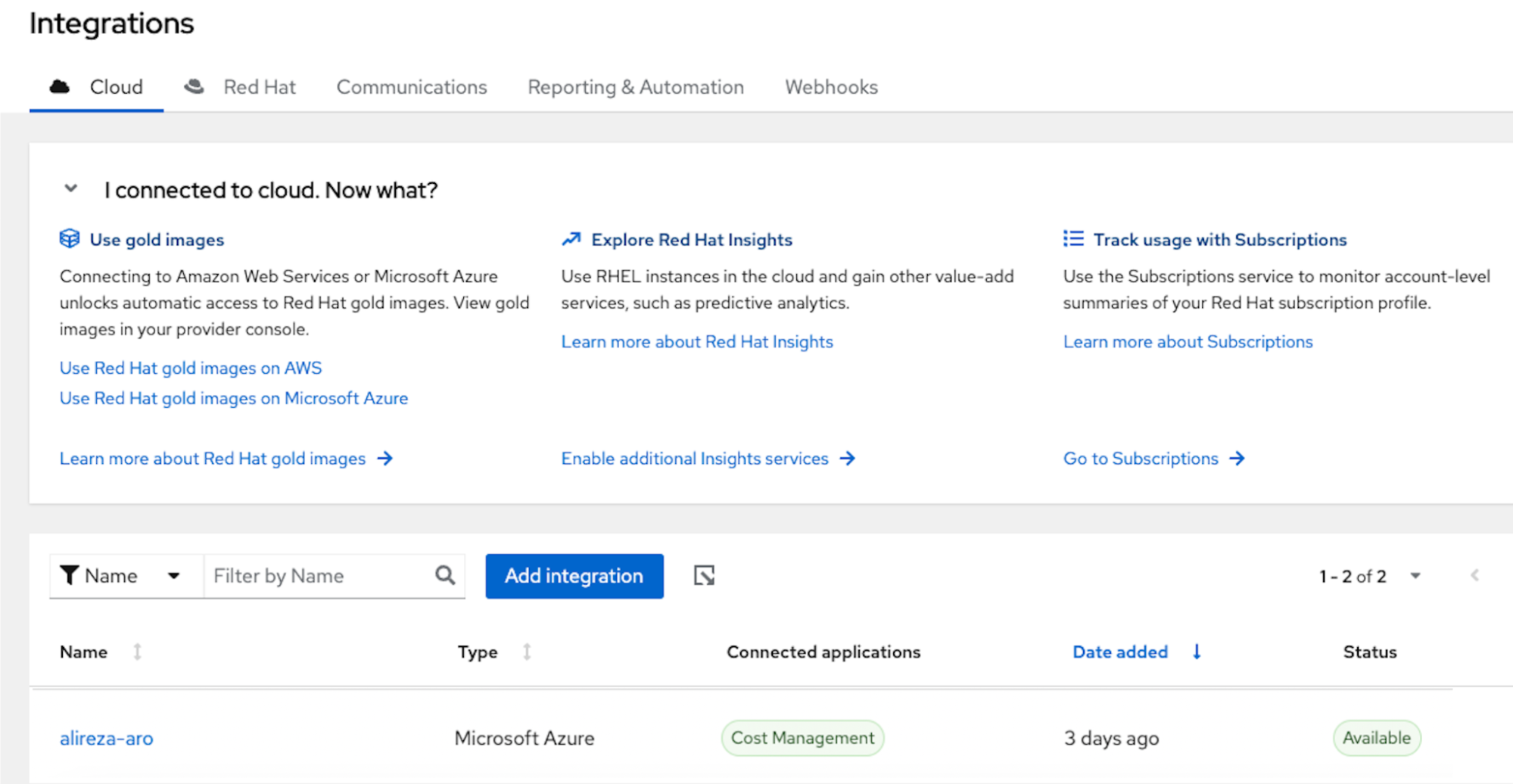The height and width of the screenshot is (784, 1513).
Task: Click the export icon beside Add integration
Action: [704, 576]
